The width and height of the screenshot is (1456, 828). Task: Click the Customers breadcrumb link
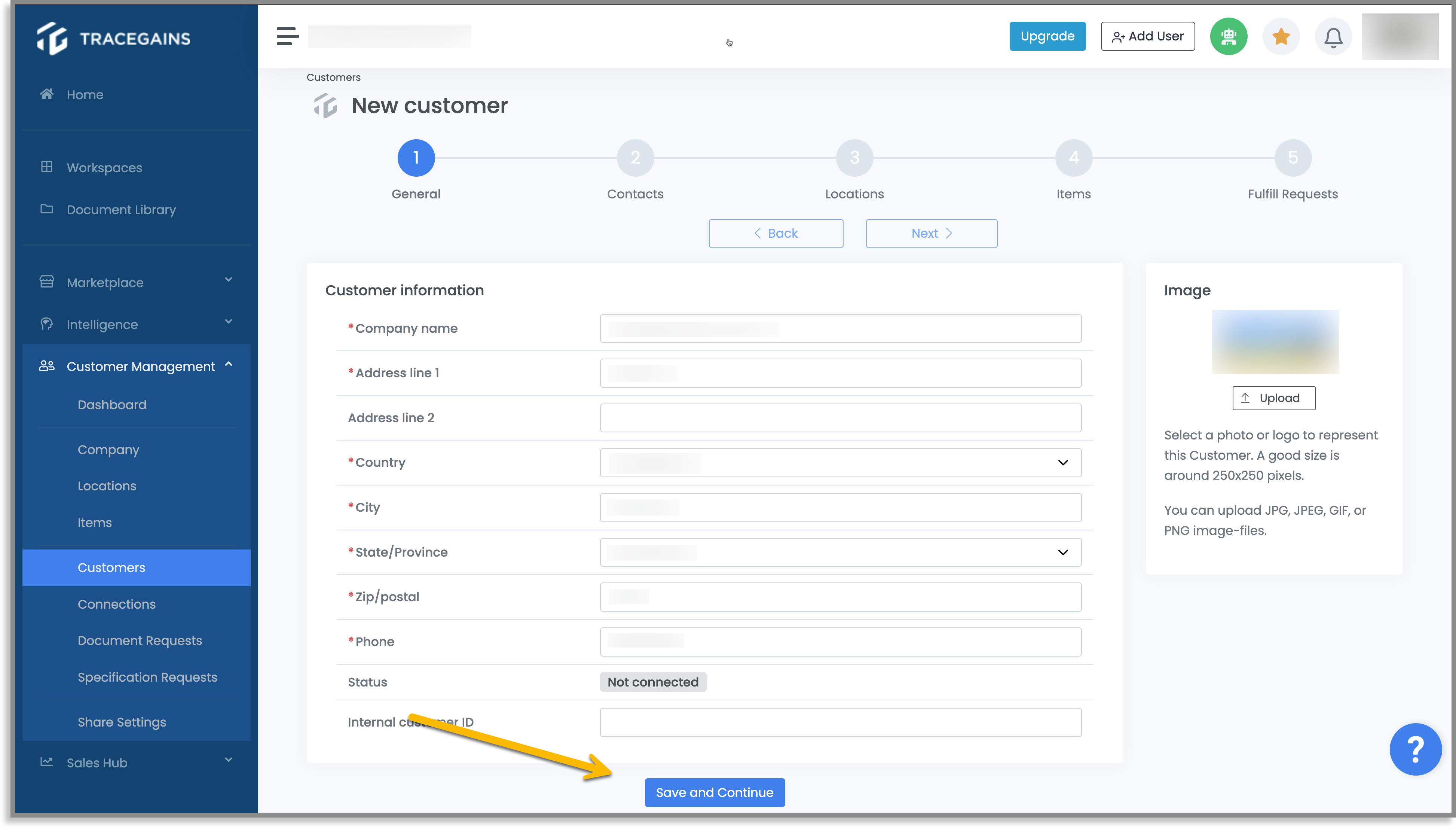pos(334,77)
